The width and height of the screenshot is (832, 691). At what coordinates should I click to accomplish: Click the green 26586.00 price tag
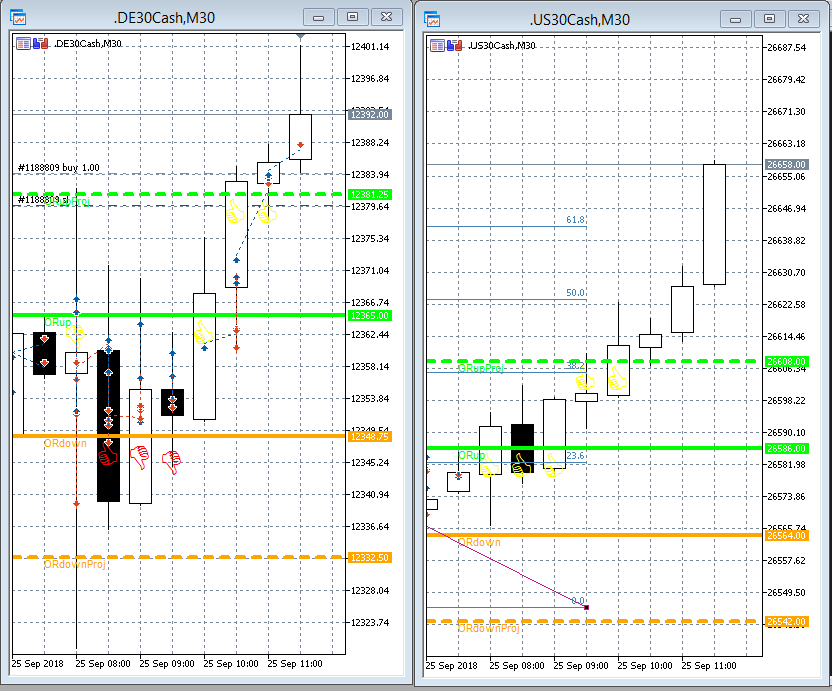(787, 449)
